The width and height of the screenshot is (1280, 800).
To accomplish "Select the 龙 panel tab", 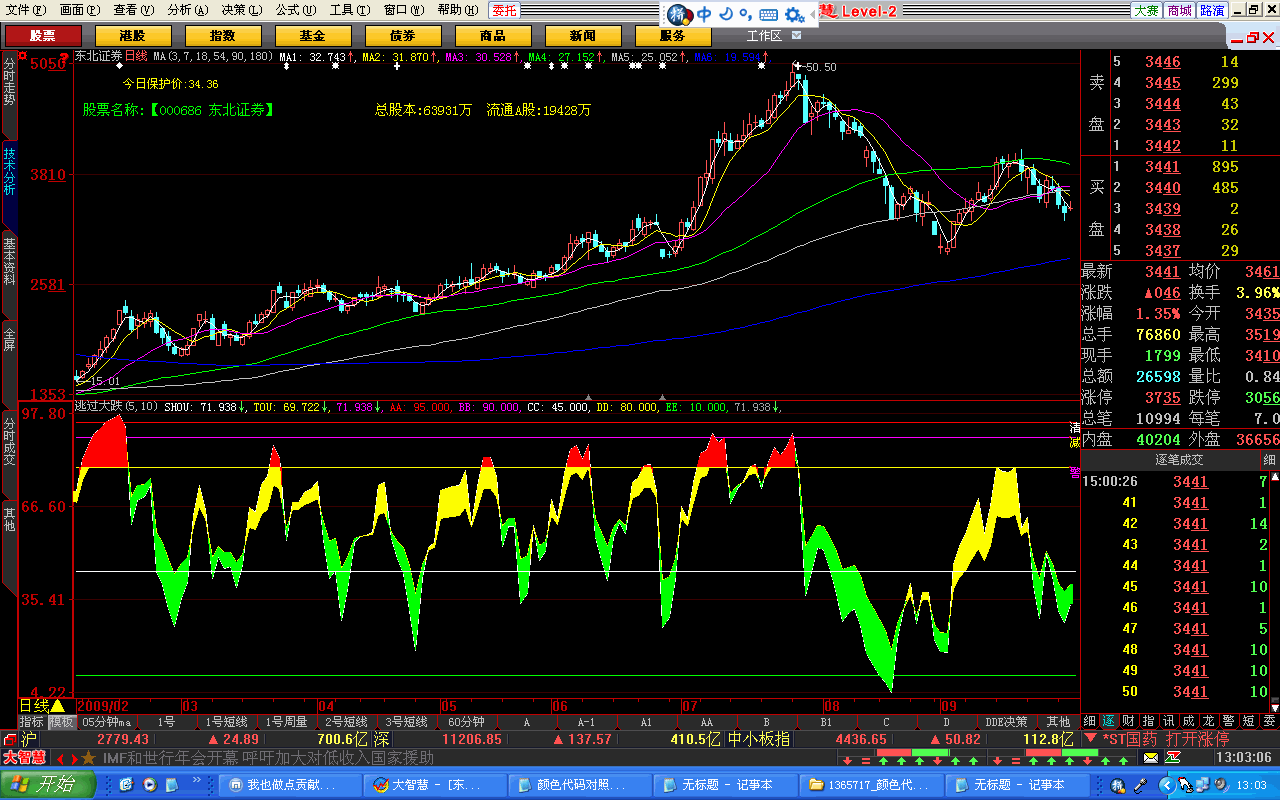I will pos(1208,721).
